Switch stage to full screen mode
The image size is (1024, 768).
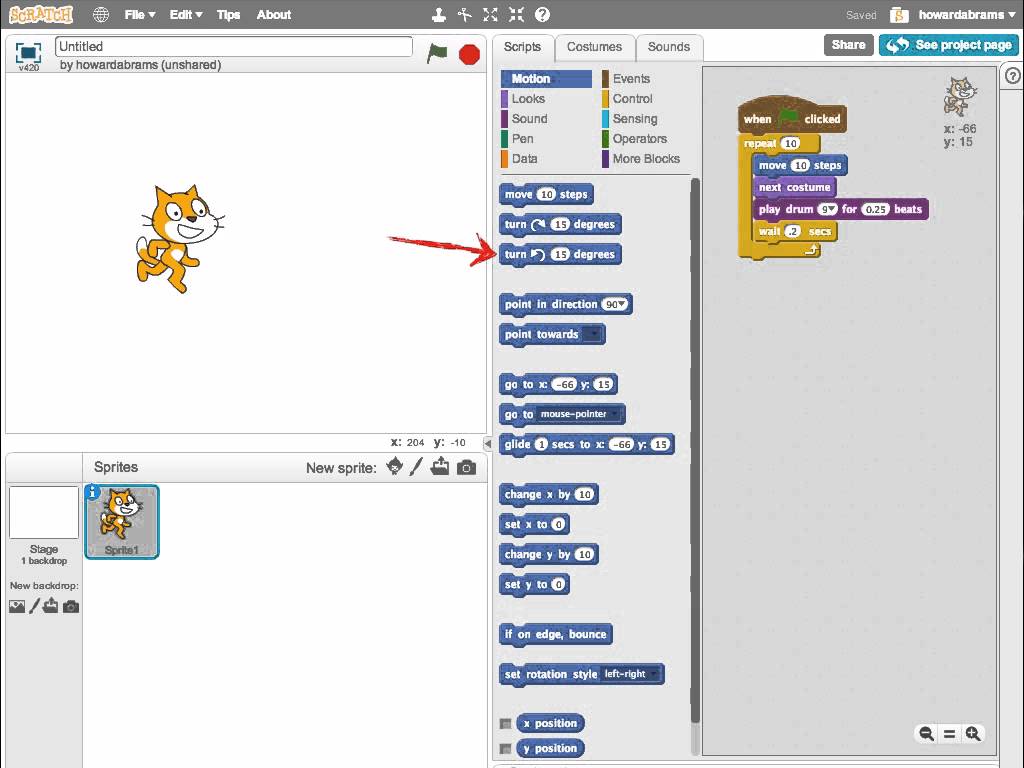point(28,54)
